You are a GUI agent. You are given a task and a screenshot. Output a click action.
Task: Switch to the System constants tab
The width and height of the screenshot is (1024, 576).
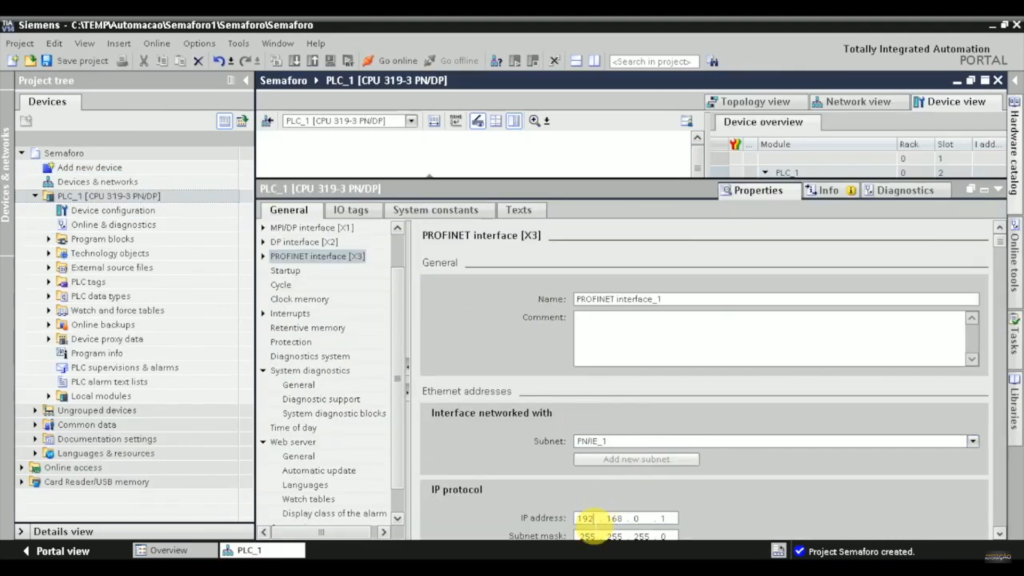[436, 210]
